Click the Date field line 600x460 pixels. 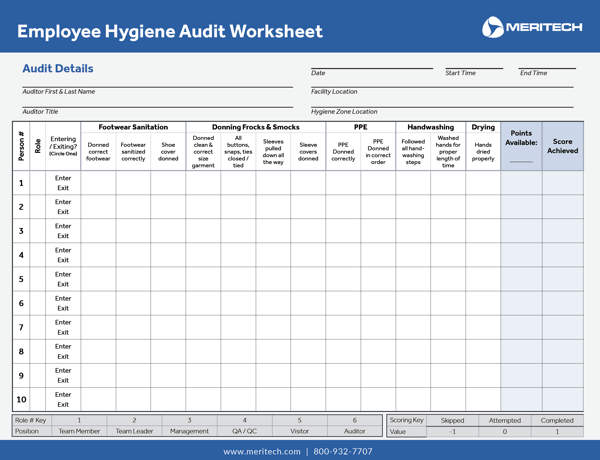[x=372, y=68]
